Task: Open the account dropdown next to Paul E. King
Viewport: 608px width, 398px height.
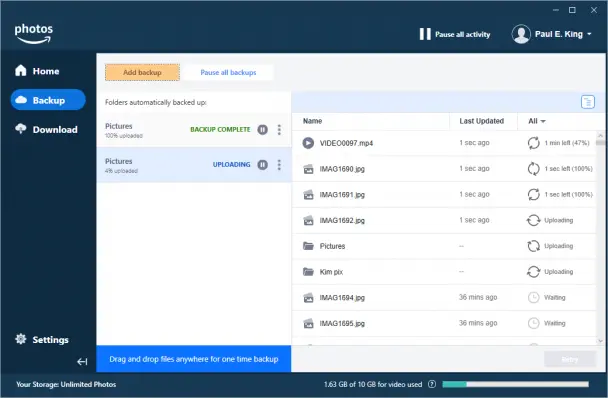Action: (x=589, y=34)
